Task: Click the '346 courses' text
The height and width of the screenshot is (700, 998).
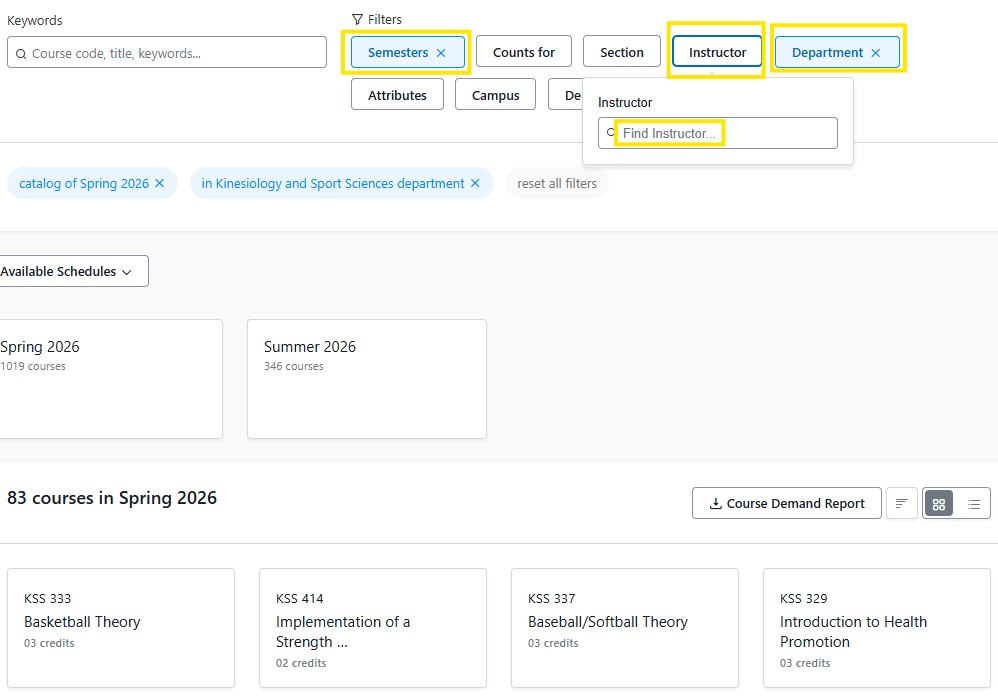Action: (293, 367)
